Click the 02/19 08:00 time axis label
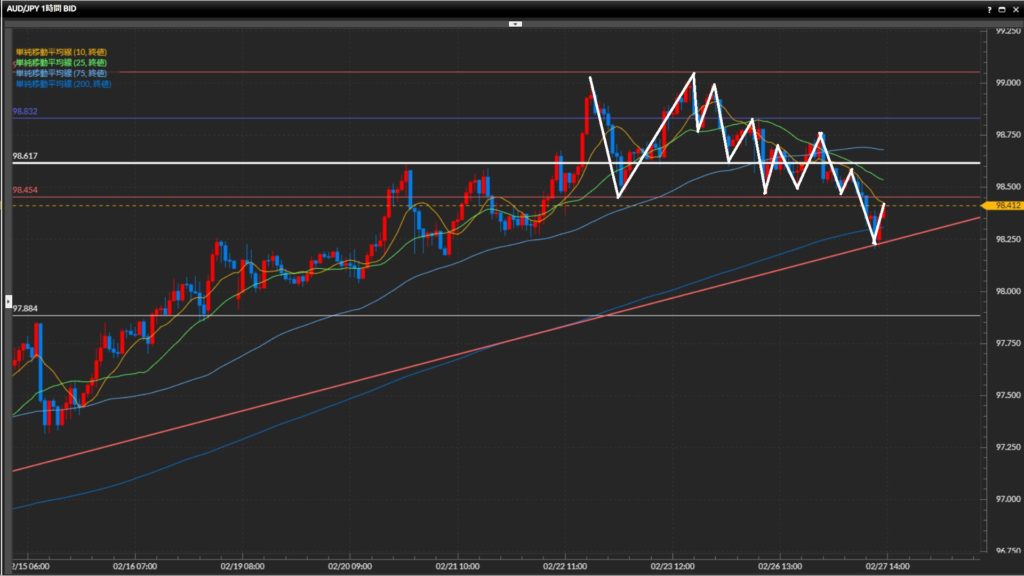Screen dimensions: 1024x576 point(244,565)
